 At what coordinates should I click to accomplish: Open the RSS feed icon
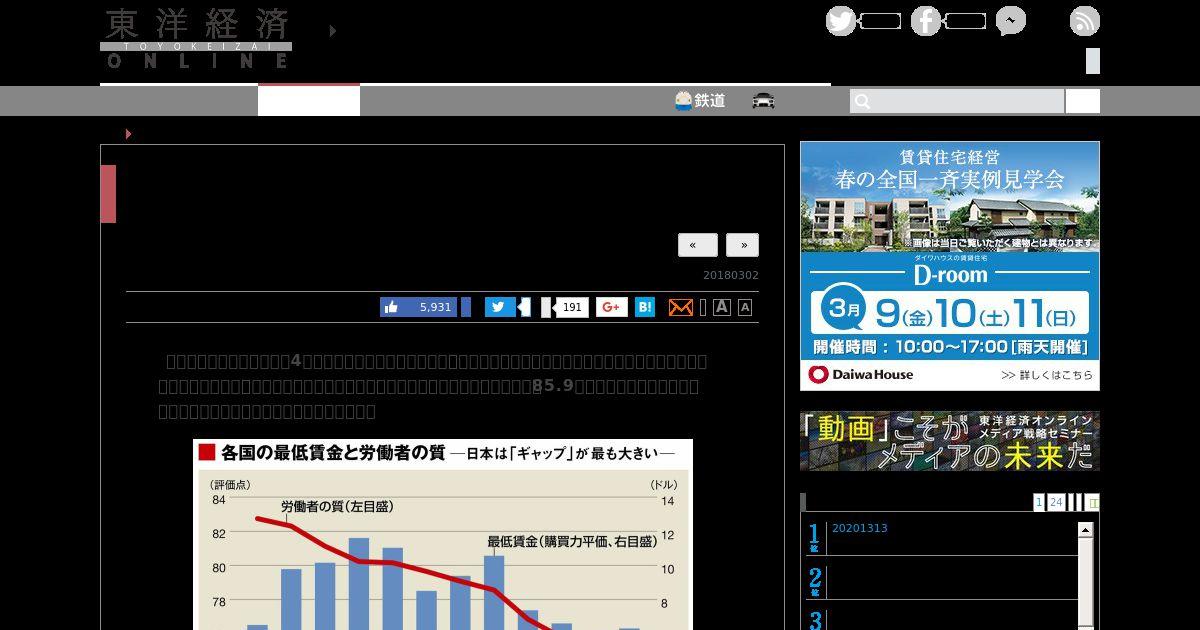click(1085, 21)
